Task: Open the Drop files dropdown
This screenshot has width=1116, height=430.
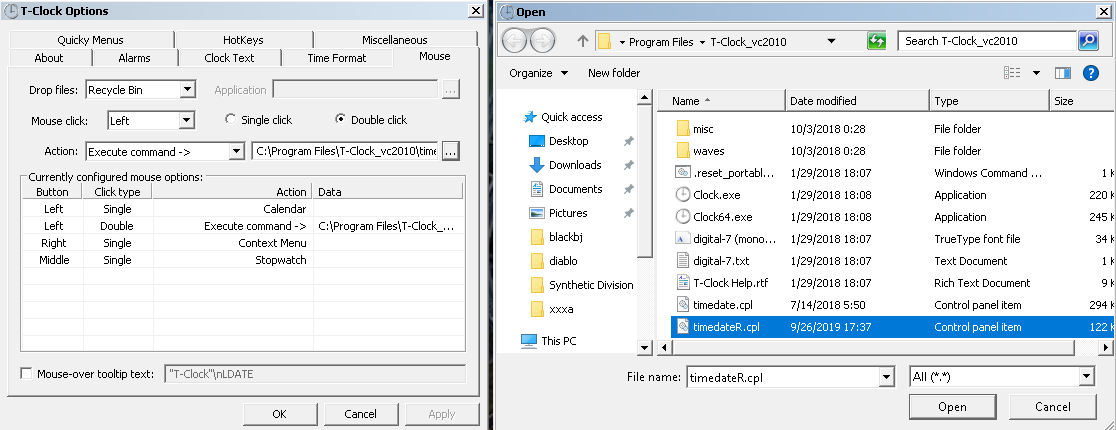Action: [x=188, y=90]
